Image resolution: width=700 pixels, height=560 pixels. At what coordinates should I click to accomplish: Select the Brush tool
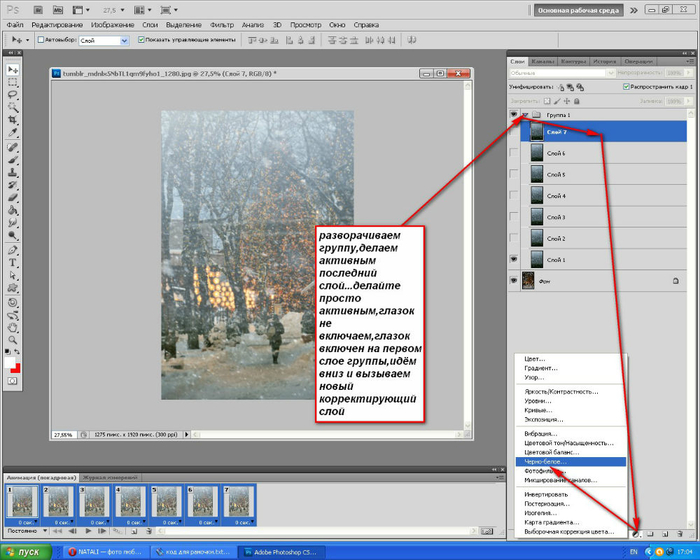12,160
